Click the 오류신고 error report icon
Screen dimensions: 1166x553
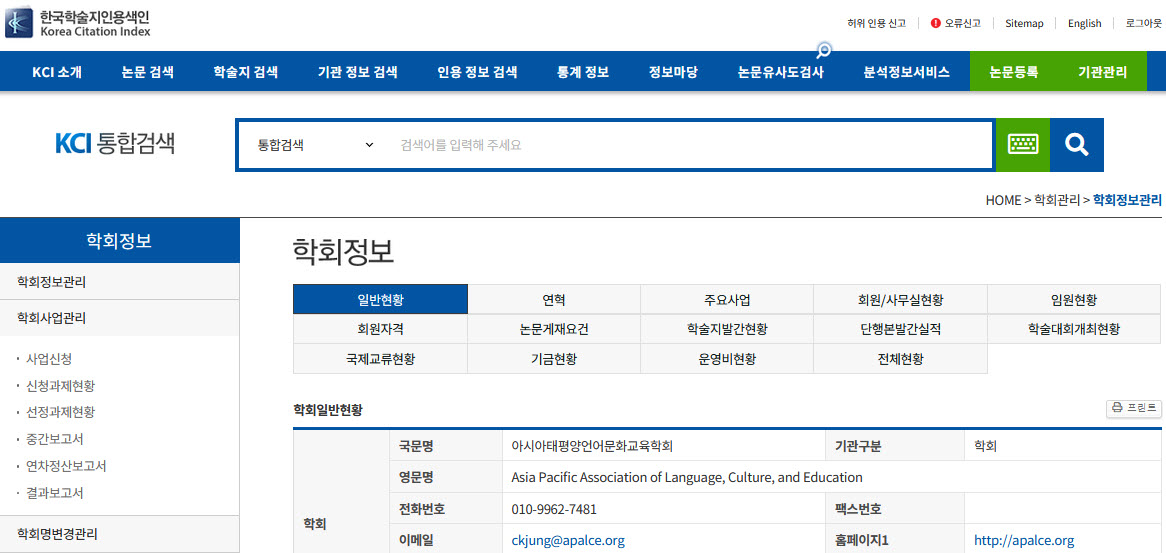(x=935, y=23)
